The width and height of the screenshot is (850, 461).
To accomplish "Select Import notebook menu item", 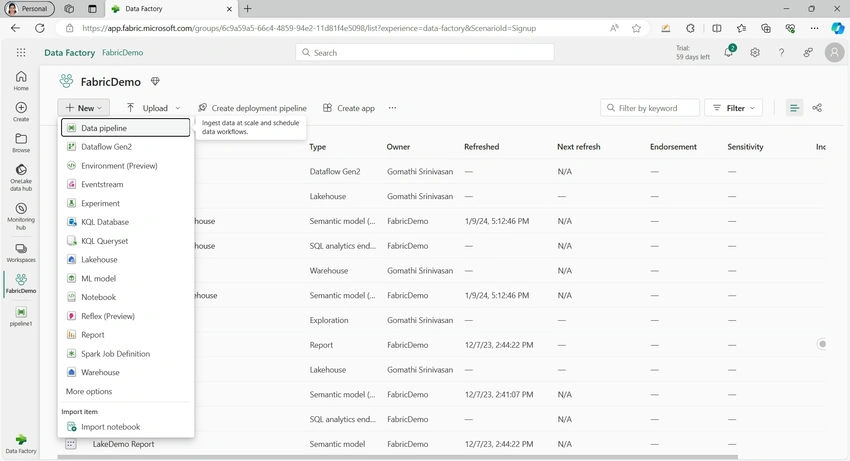I will tap(126, 427).
